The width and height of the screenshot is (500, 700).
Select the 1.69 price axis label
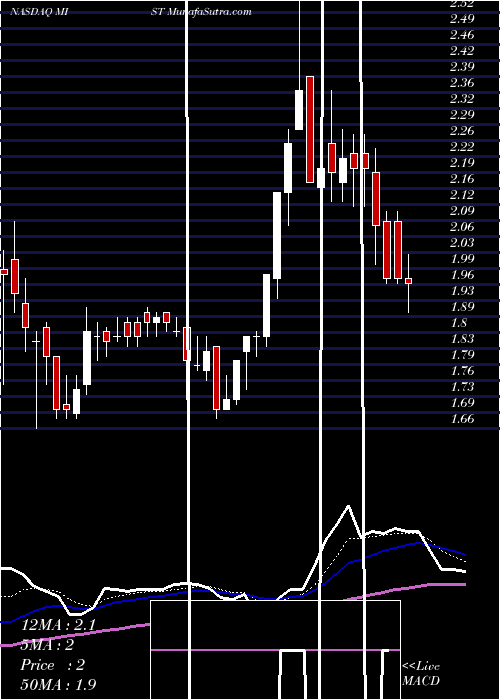[462, 403]
